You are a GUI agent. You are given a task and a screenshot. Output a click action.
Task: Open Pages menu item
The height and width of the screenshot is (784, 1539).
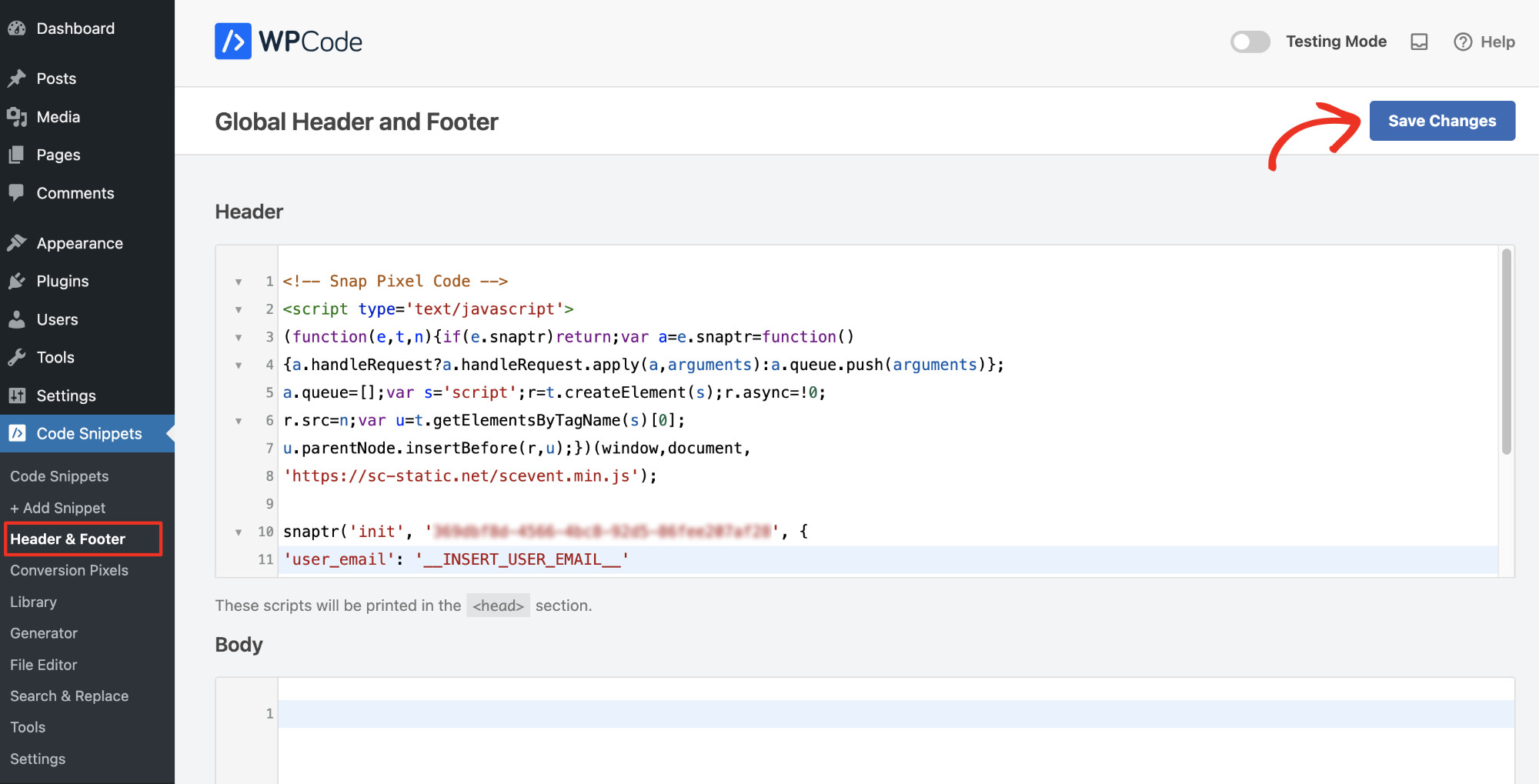pyautogui.click(x=87, y=155)
